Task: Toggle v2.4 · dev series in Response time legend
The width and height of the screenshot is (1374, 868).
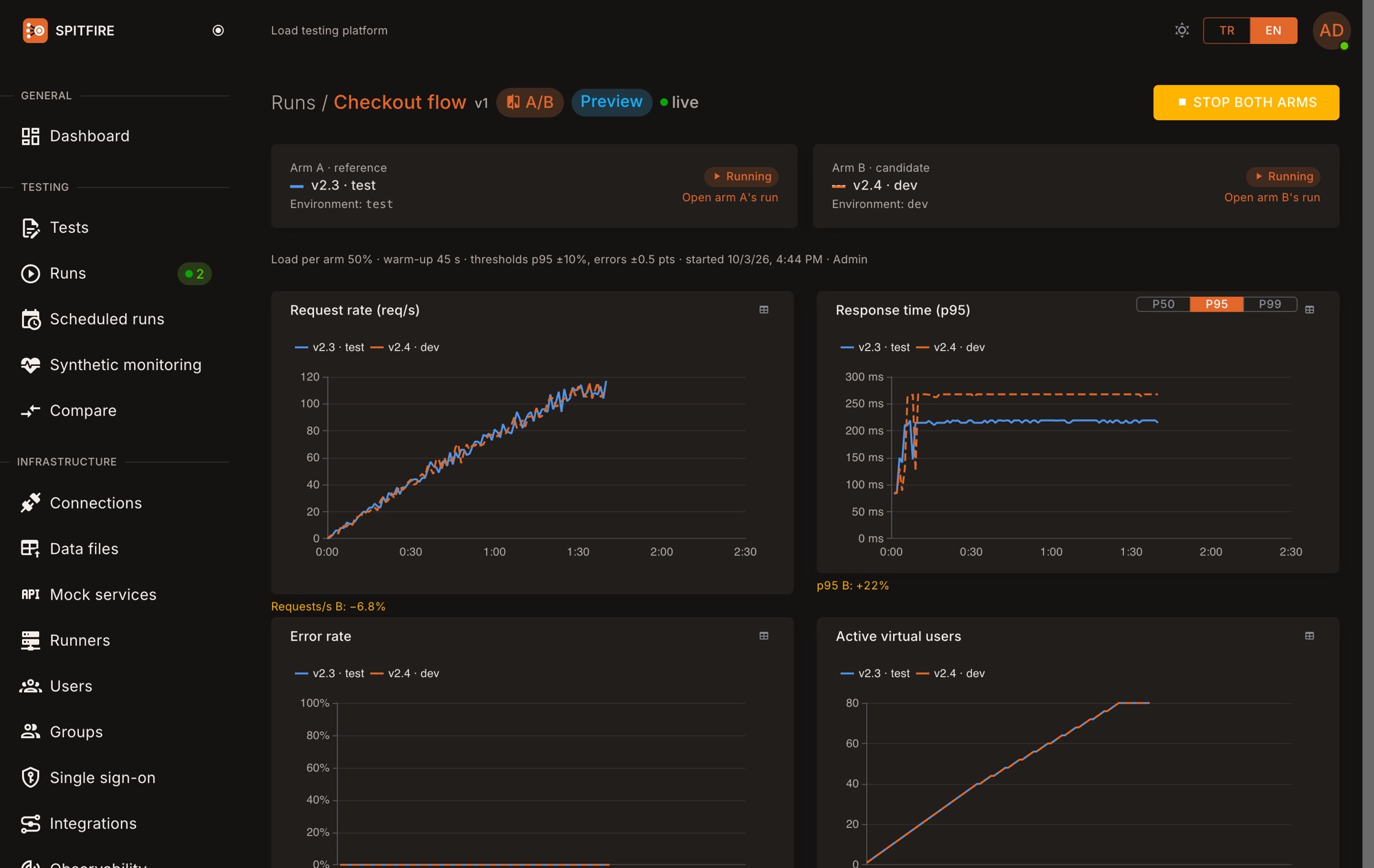Action: pyautogui.click(x=951, y=347)
